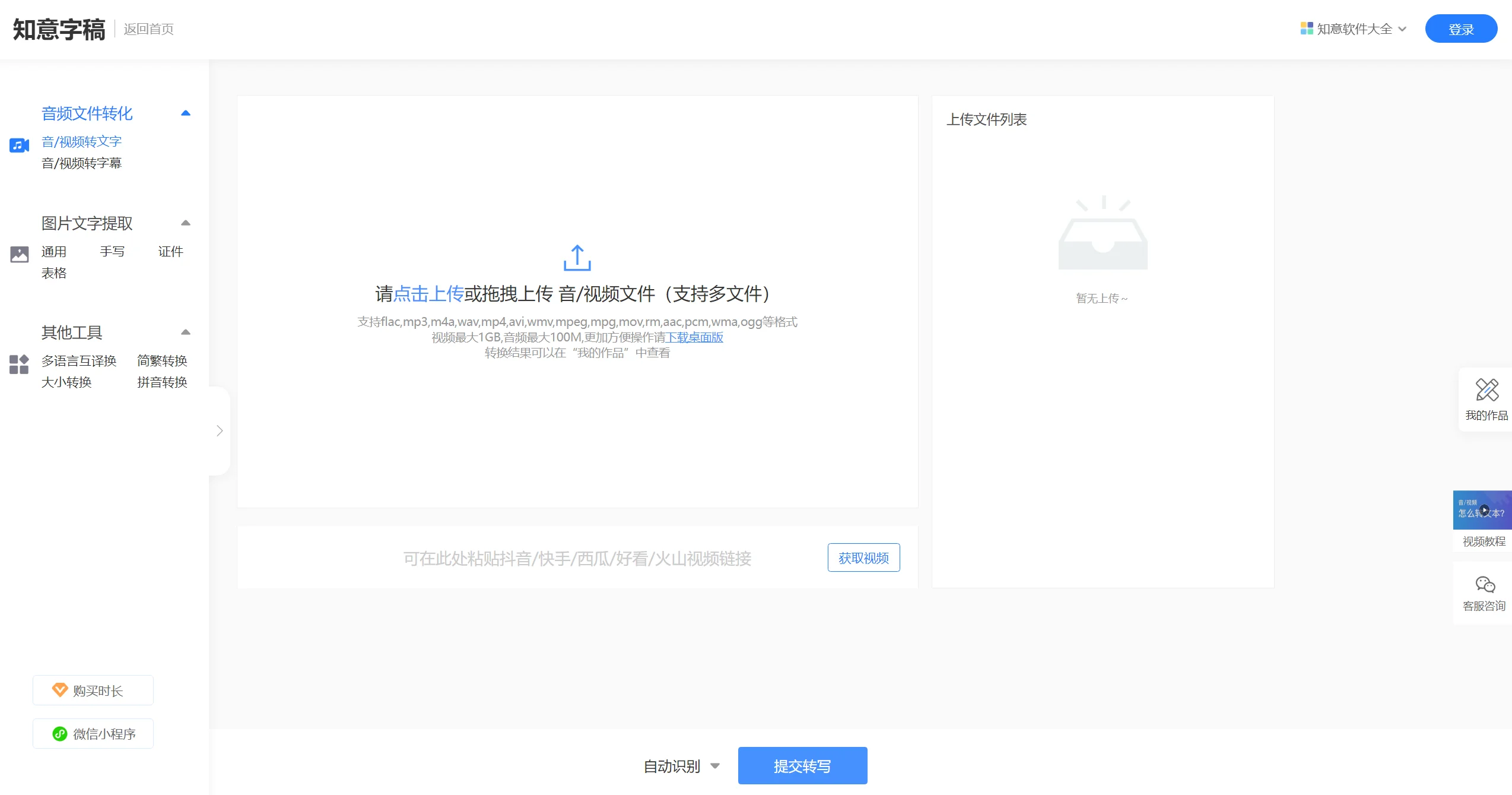Click the 其他工具 grid icon in sidebar
This screenshot has height=795, width=1512.
18,365
